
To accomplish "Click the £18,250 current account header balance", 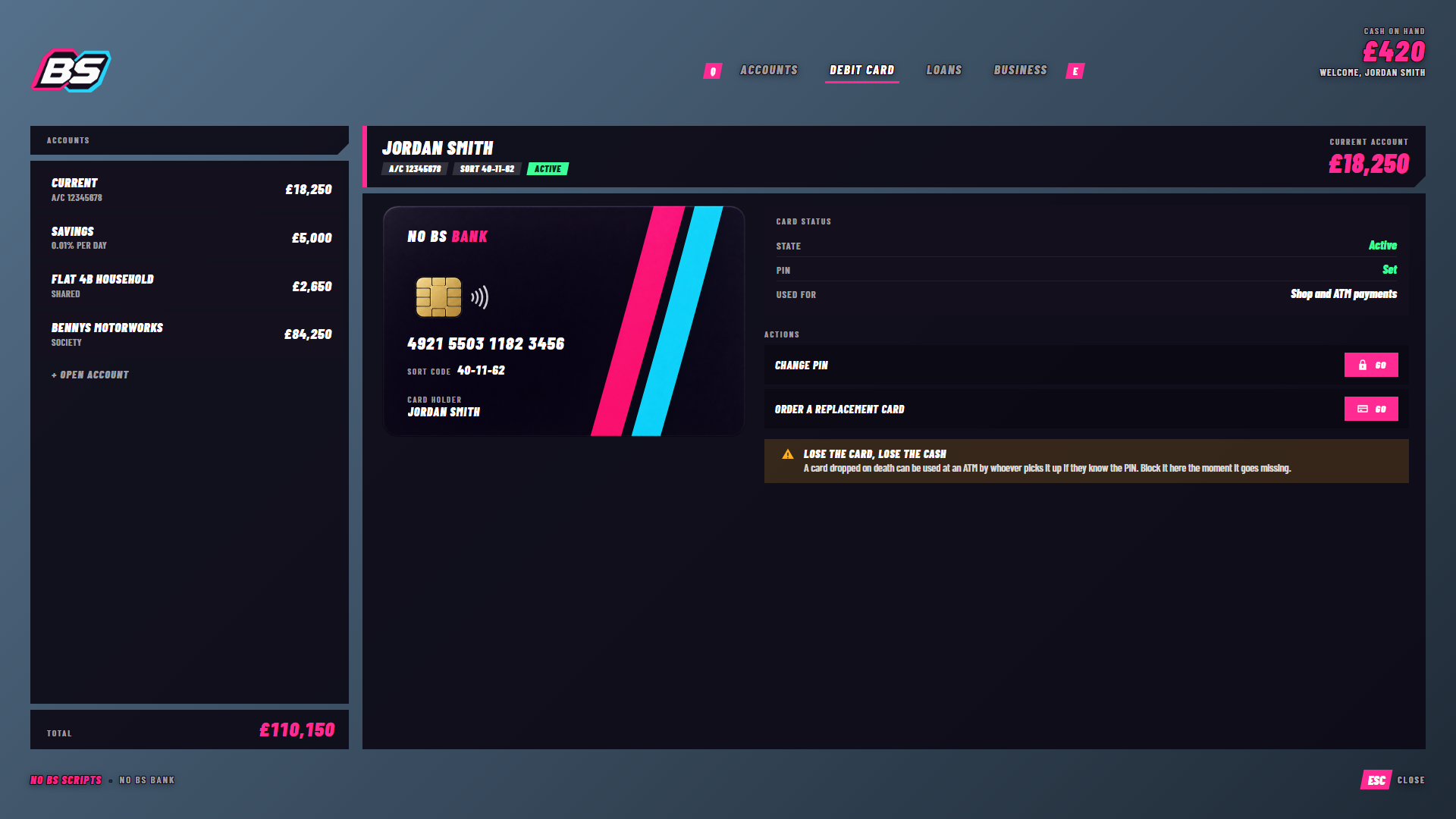I will pyautogui.click(x=1369, y=164).
